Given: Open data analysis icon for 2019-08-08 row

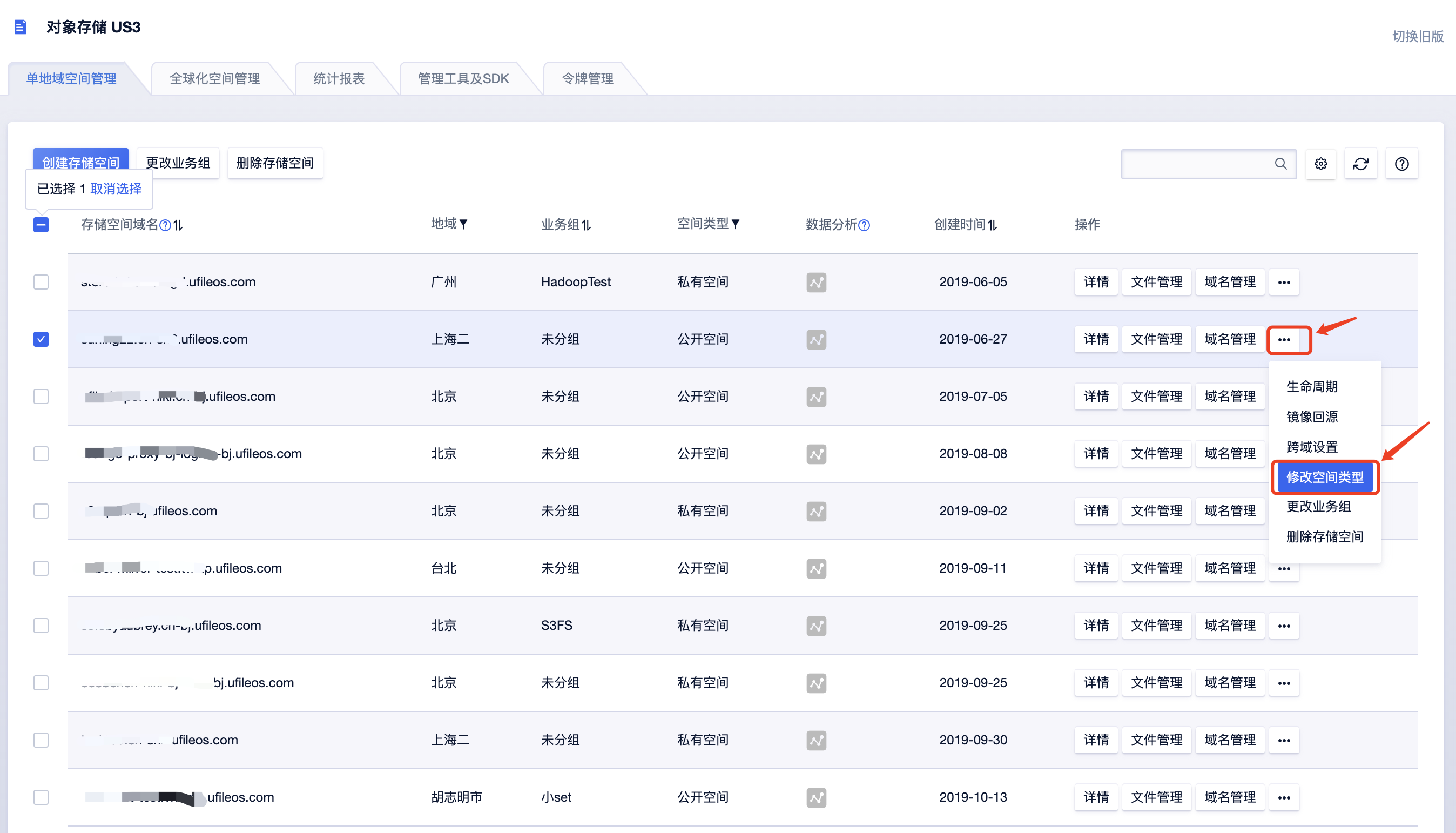Looking at the screenshot, I should (816, 454).
